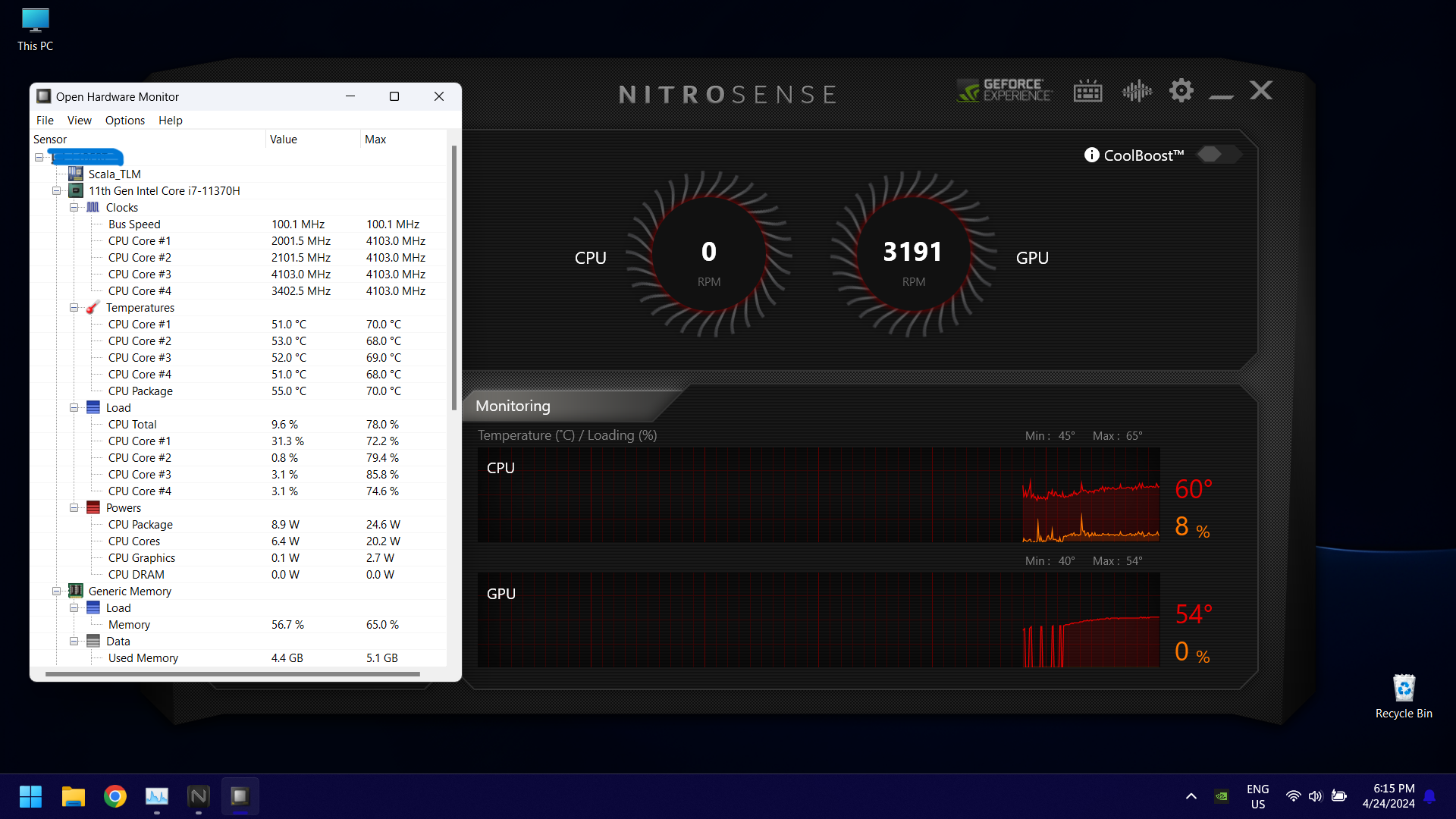Click the NVIDIA tray icon

[x=1222, y=796]
